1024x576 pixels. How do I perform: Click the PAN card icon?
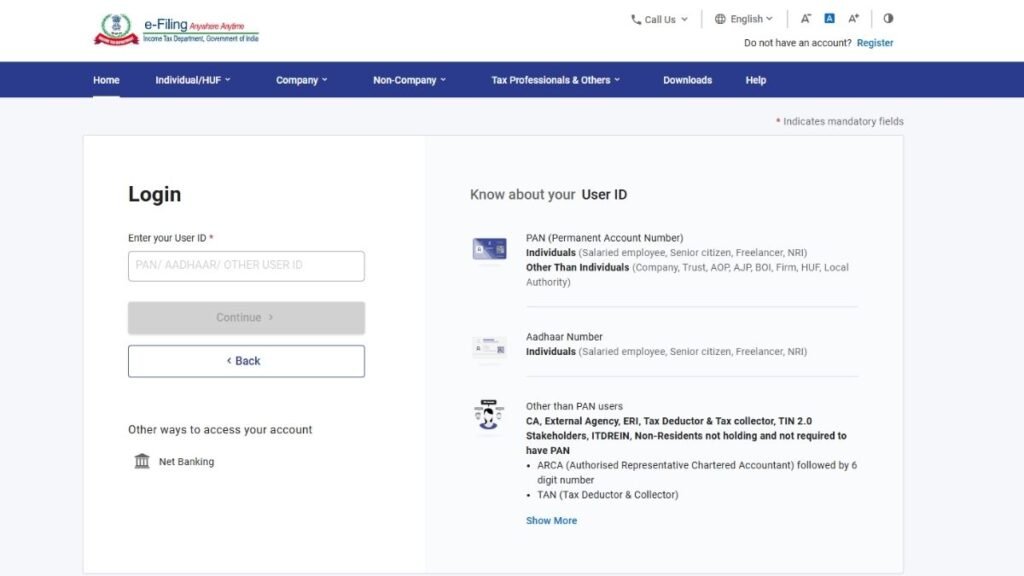pos(489,249)
